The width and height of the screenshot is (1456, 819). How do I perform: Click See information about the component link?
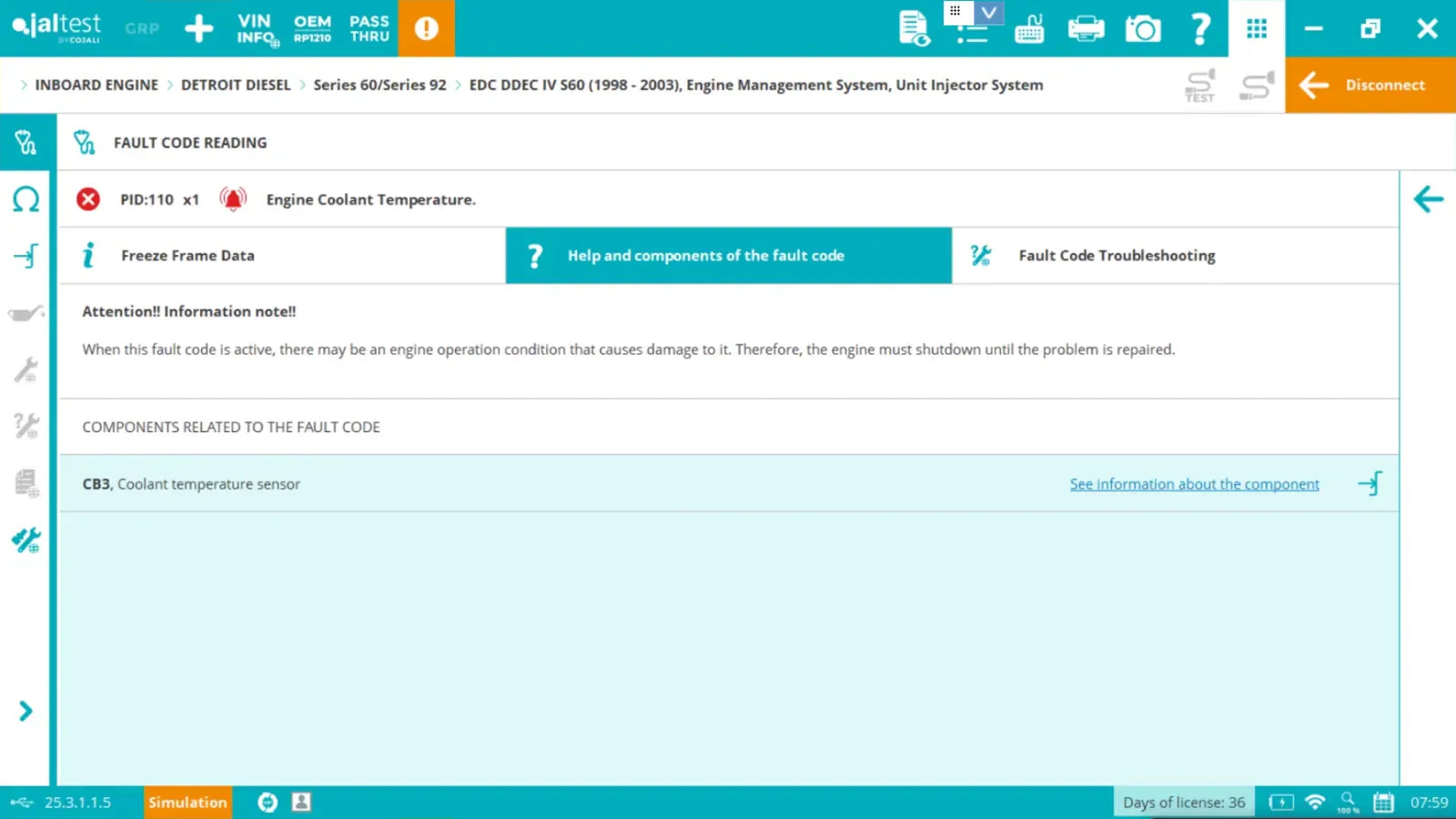1194,484
